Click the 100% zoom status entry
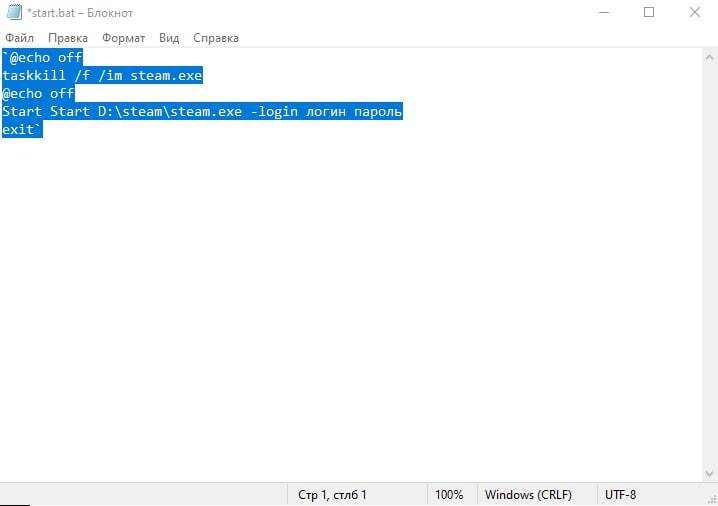This screenshot has height=506, width=718. coord(449,495)
